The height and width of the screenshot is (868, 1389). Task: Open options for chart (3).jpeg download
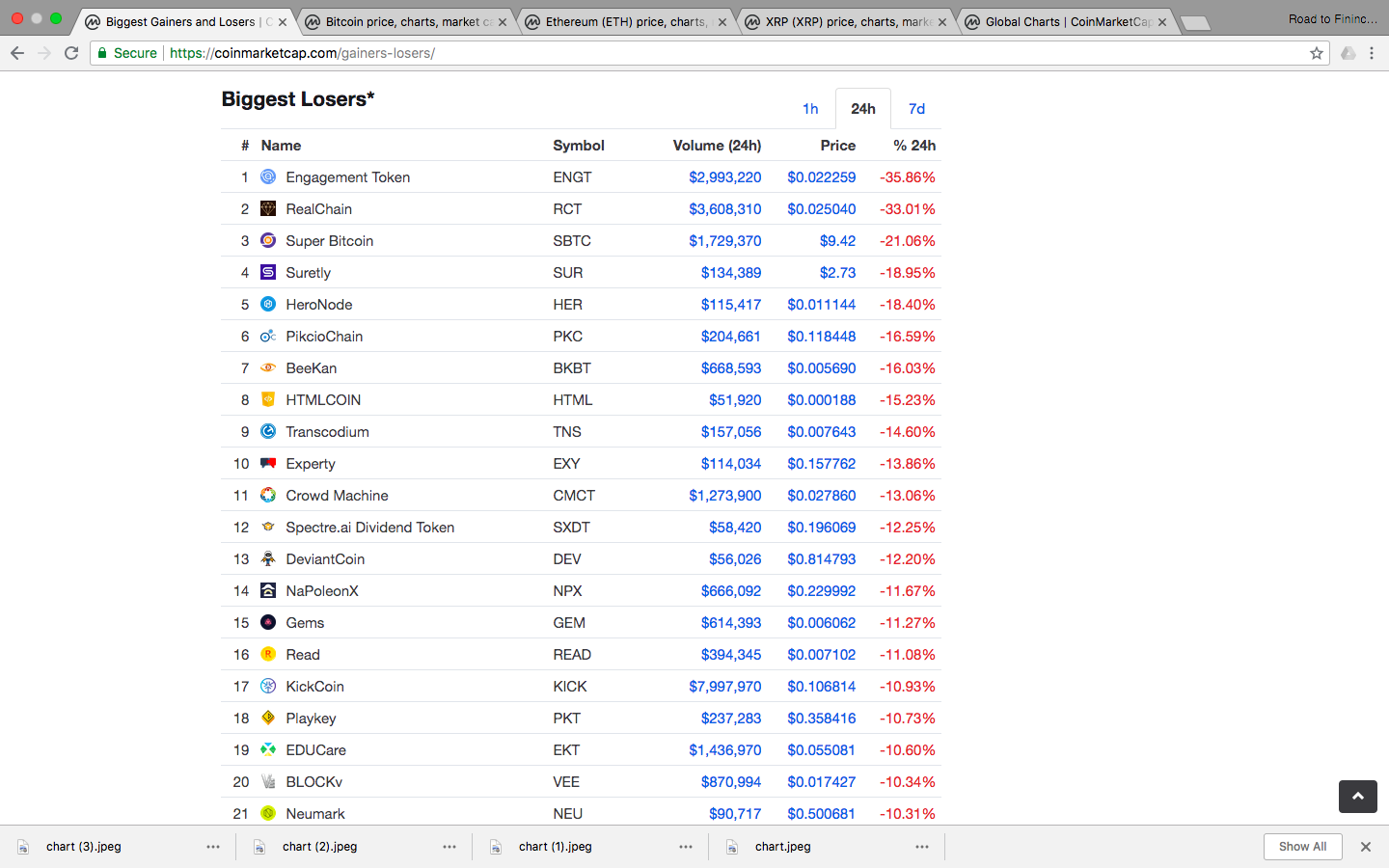click(x=213, y=847)
